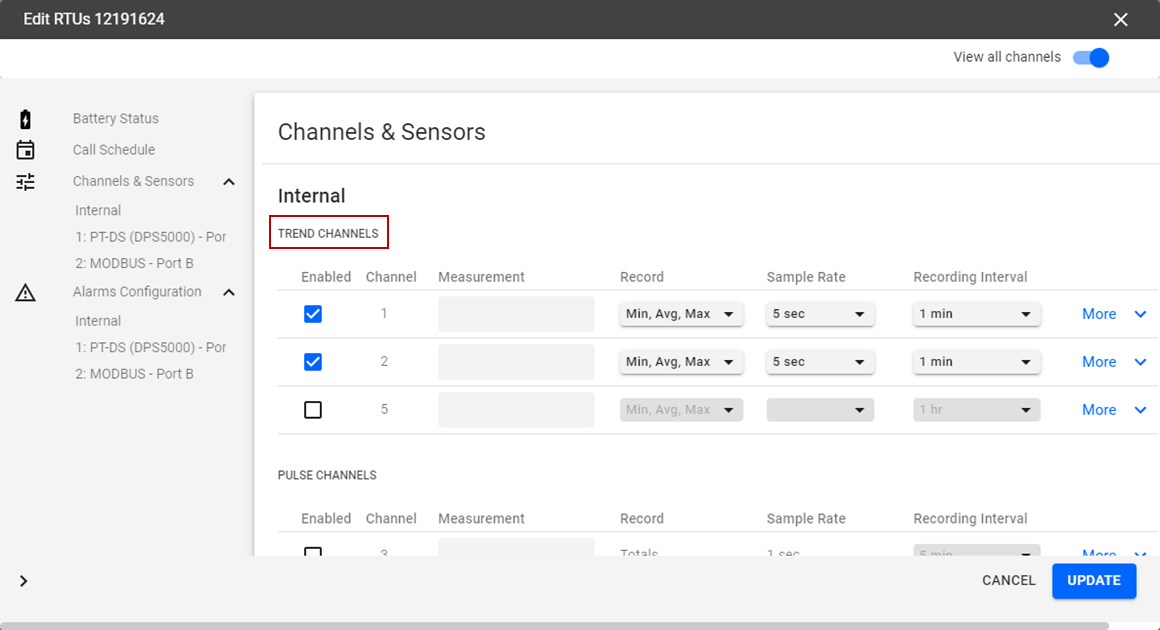
Task: Enable trend channel 5 checkbox
Action: point(313,410)
